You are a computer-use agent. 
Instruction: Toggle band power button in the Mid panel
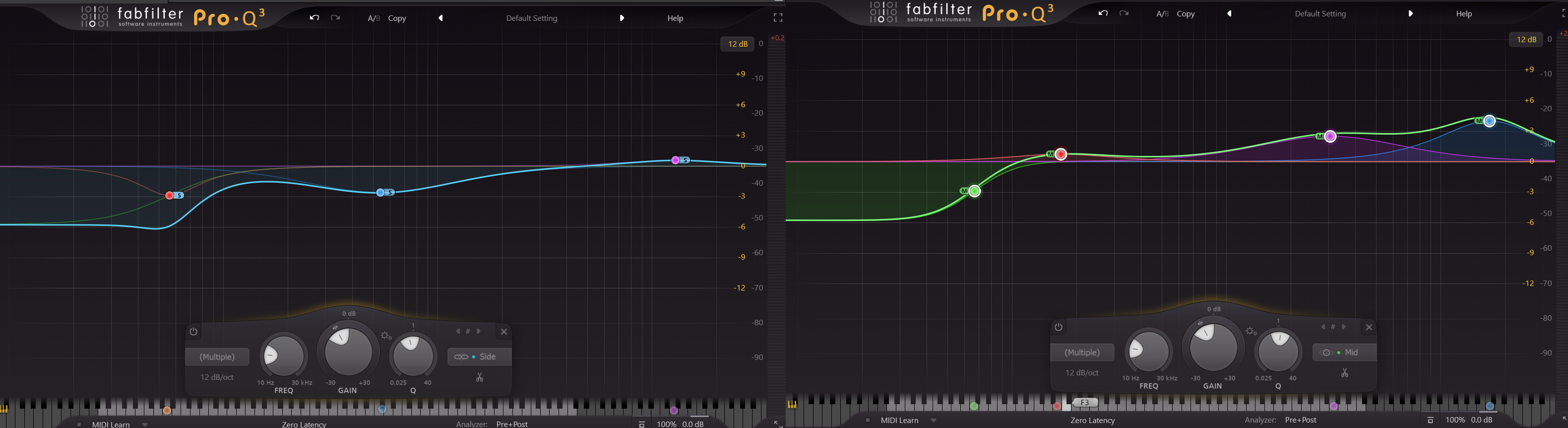1059,327
